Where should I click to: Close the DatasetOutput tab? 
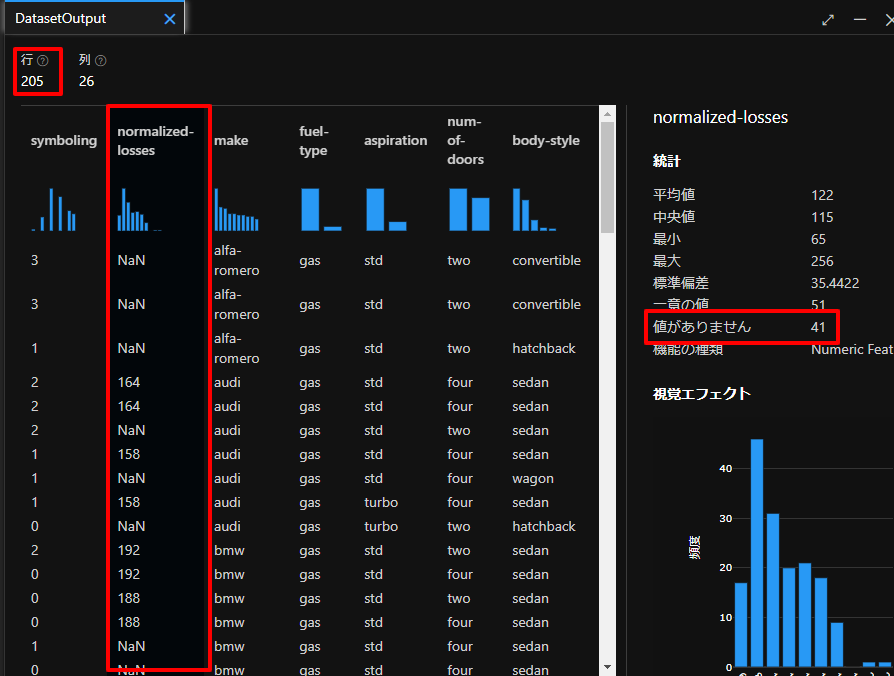click(x=170, y=19)
